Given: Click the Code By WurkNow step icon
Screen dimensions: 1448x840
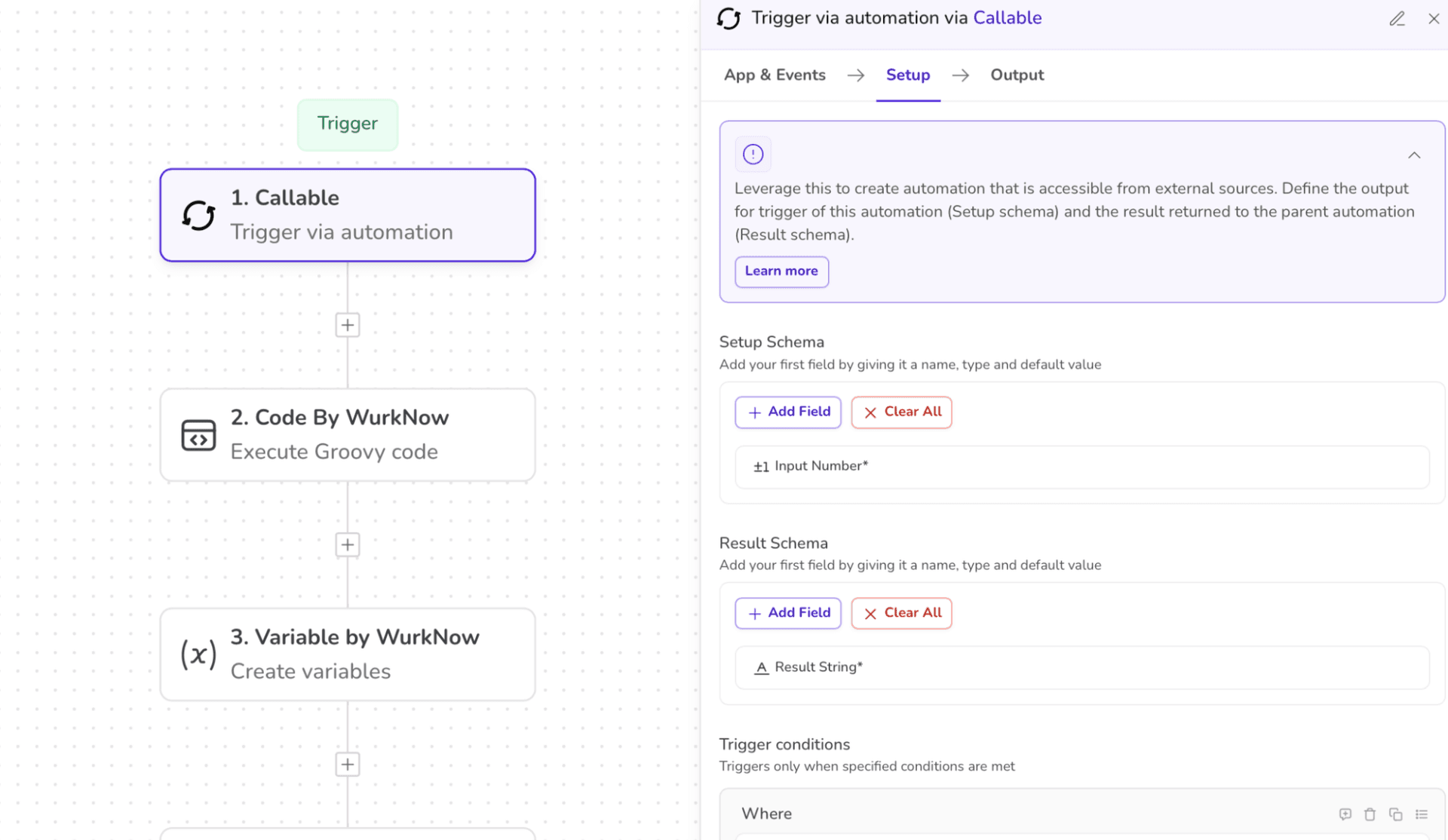Looking at the screenshot, I should coord(198,435).
